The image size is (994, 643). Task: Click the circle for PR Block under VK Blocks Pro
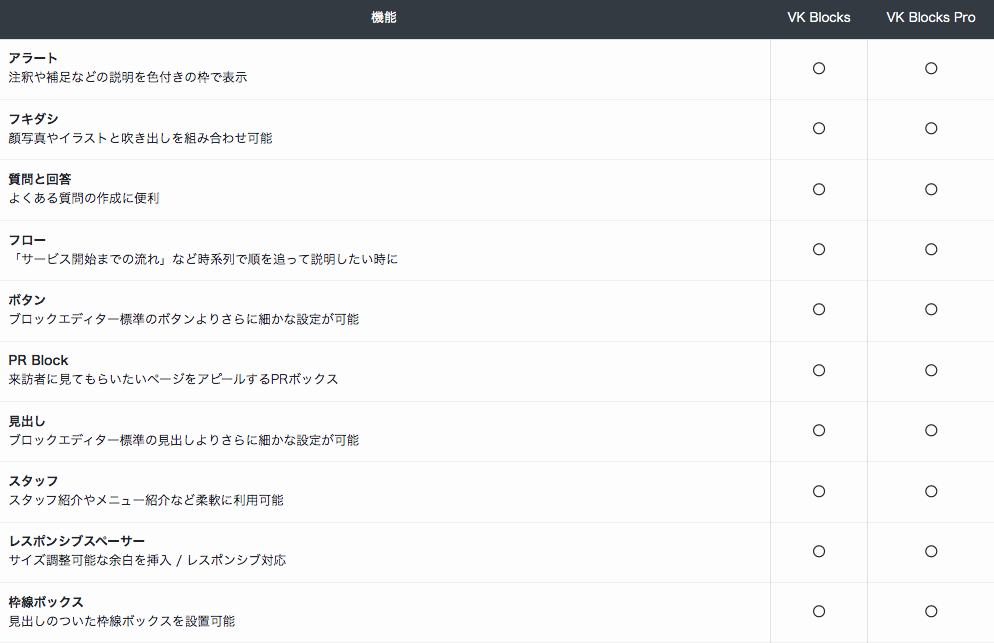coord(931,370)
